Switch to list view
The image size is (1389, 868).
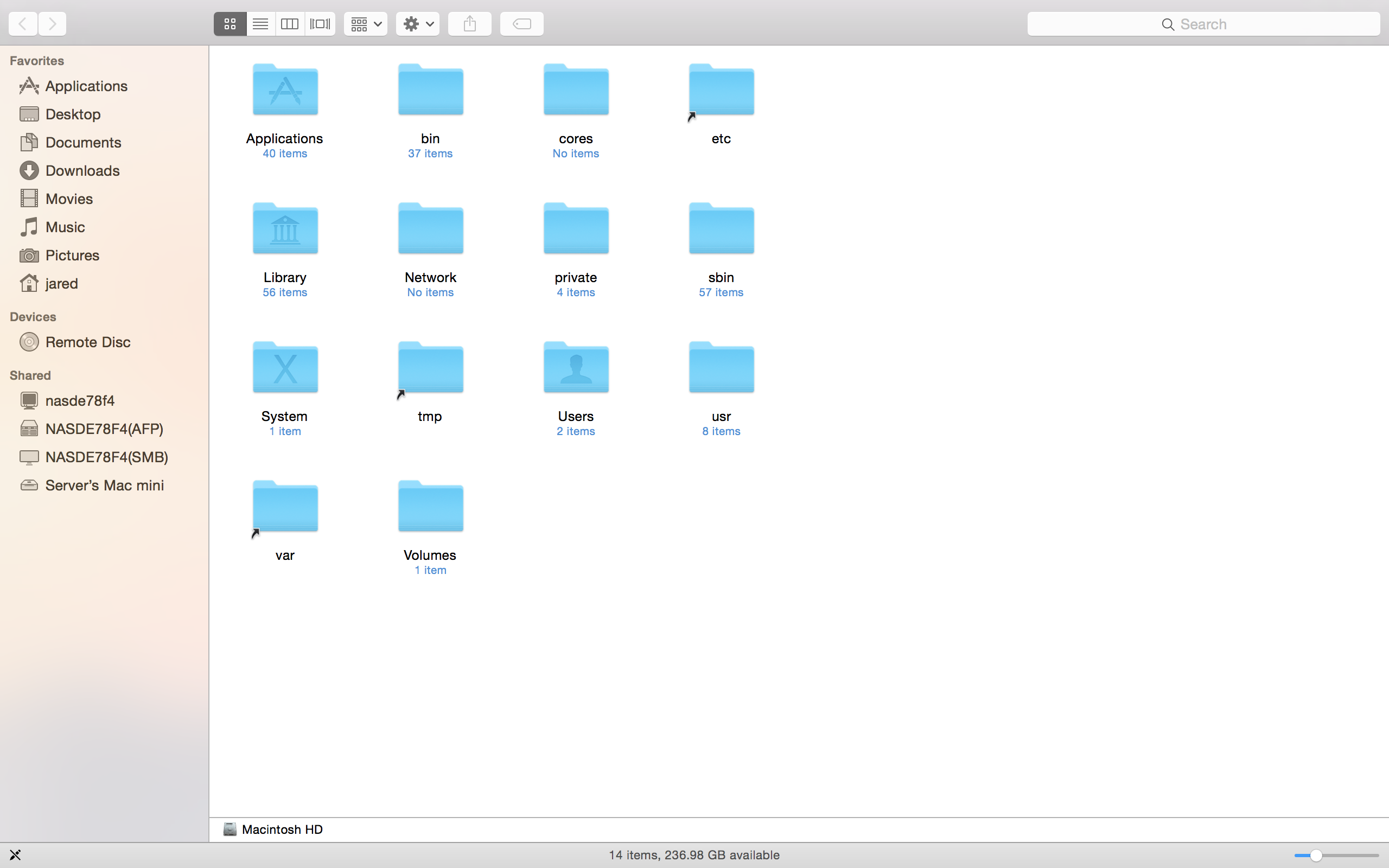(260, 23)
